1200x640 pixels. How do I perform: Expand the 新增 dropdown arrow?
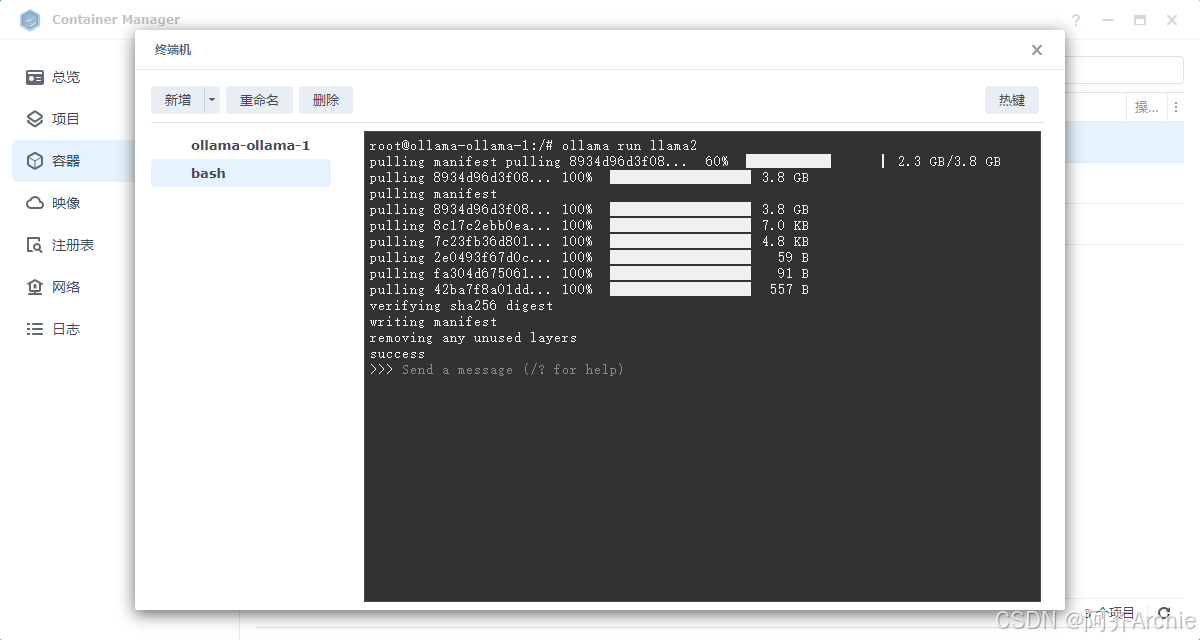212,100
